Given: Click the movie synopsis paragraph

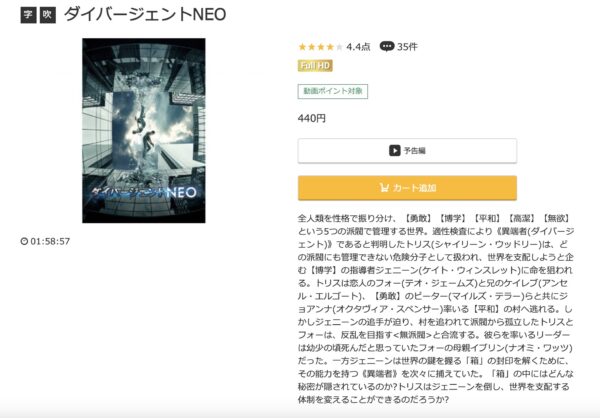Looking at the screenshot, I should point(435,309).
